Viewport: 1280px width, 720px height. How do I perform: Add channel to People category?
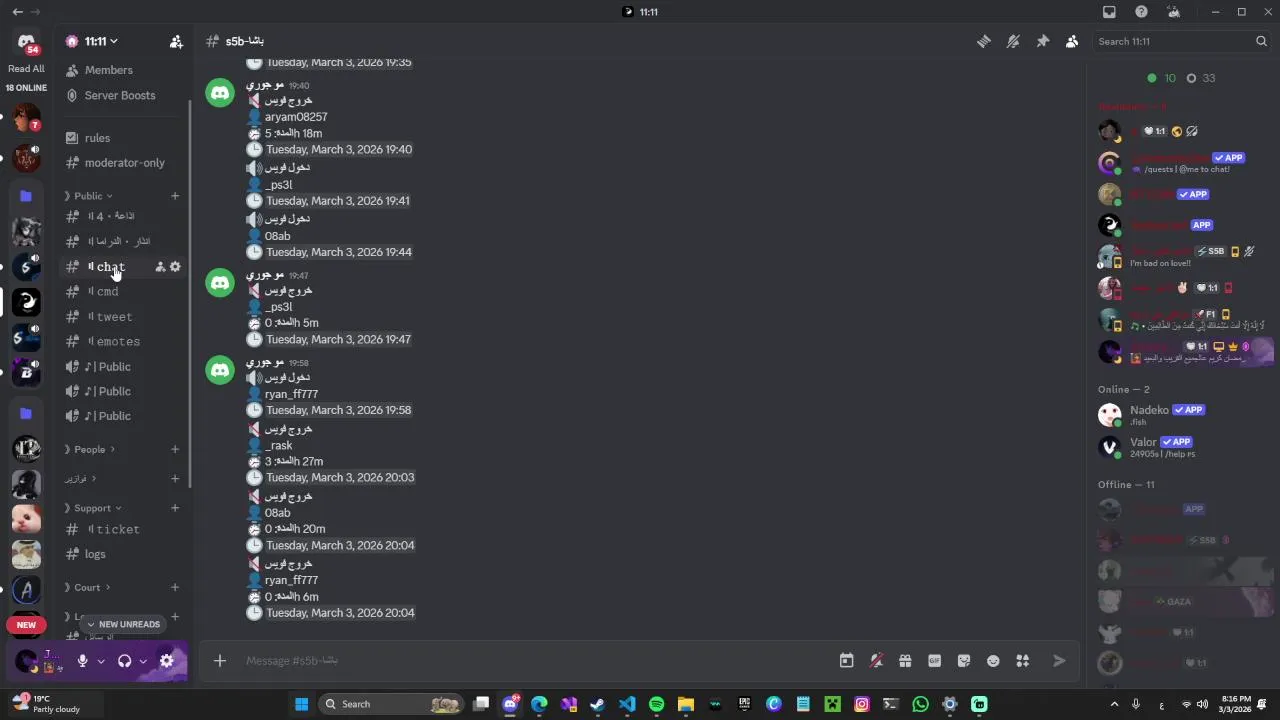(175, 449)
